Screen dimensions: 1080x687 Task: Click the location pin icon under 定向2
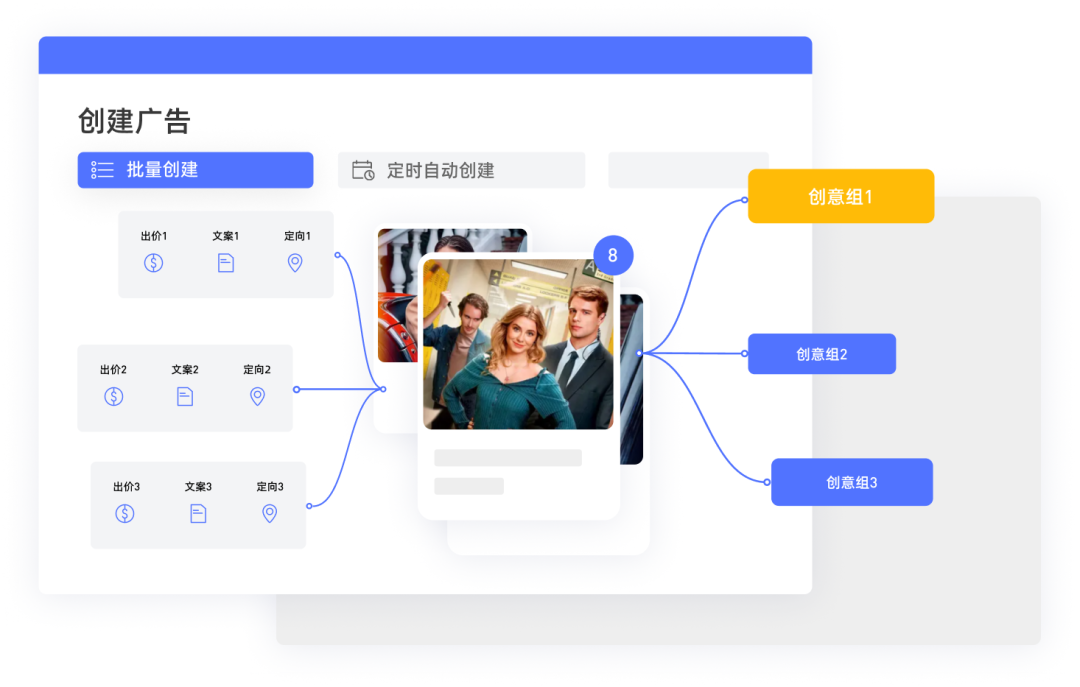257,396
